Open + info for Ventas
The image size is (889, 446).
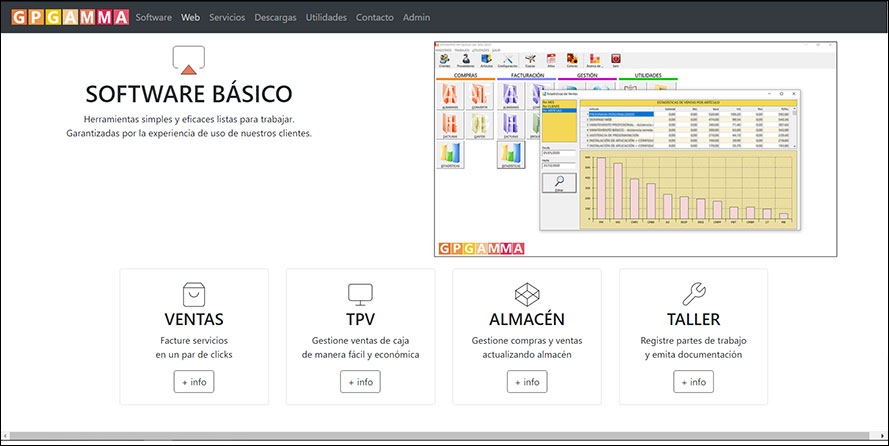(194, 382)
